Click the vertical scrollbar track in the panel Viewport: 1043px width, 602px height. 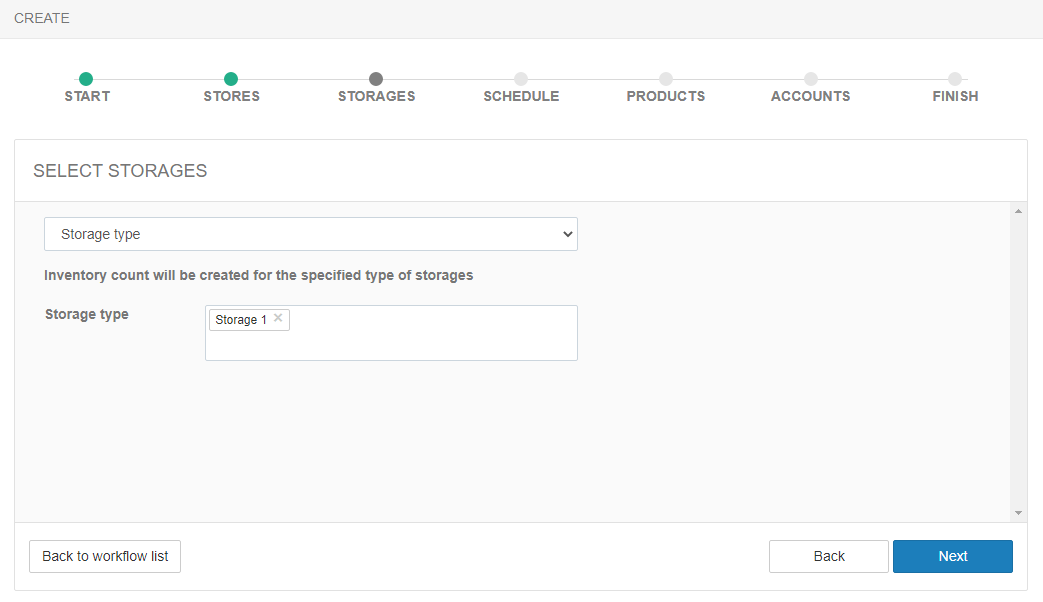click(1018, 360)
